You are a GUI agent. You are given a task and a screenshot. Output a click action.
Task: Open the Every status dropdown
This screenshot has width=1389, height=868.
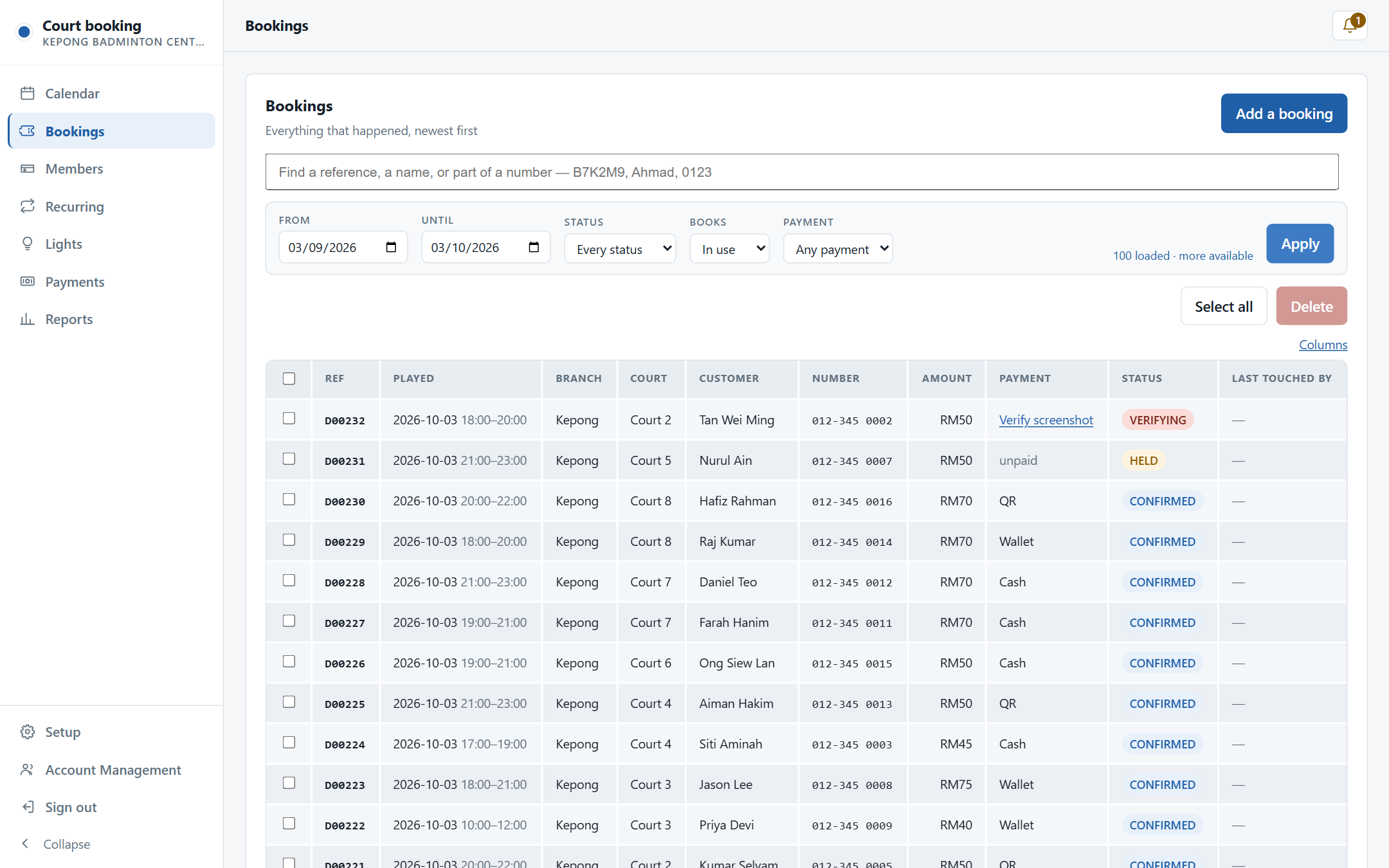620,249
